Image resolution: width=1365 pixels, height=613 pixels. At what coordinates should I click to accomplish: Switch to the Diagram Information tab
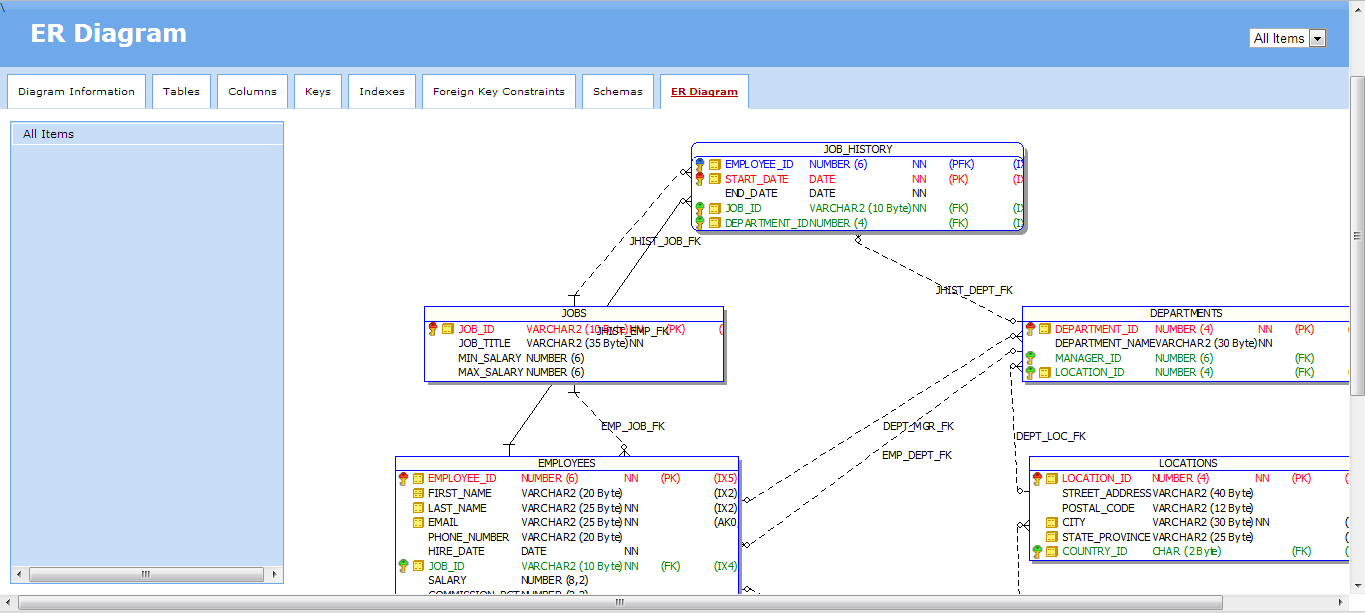tap(76, 92)
